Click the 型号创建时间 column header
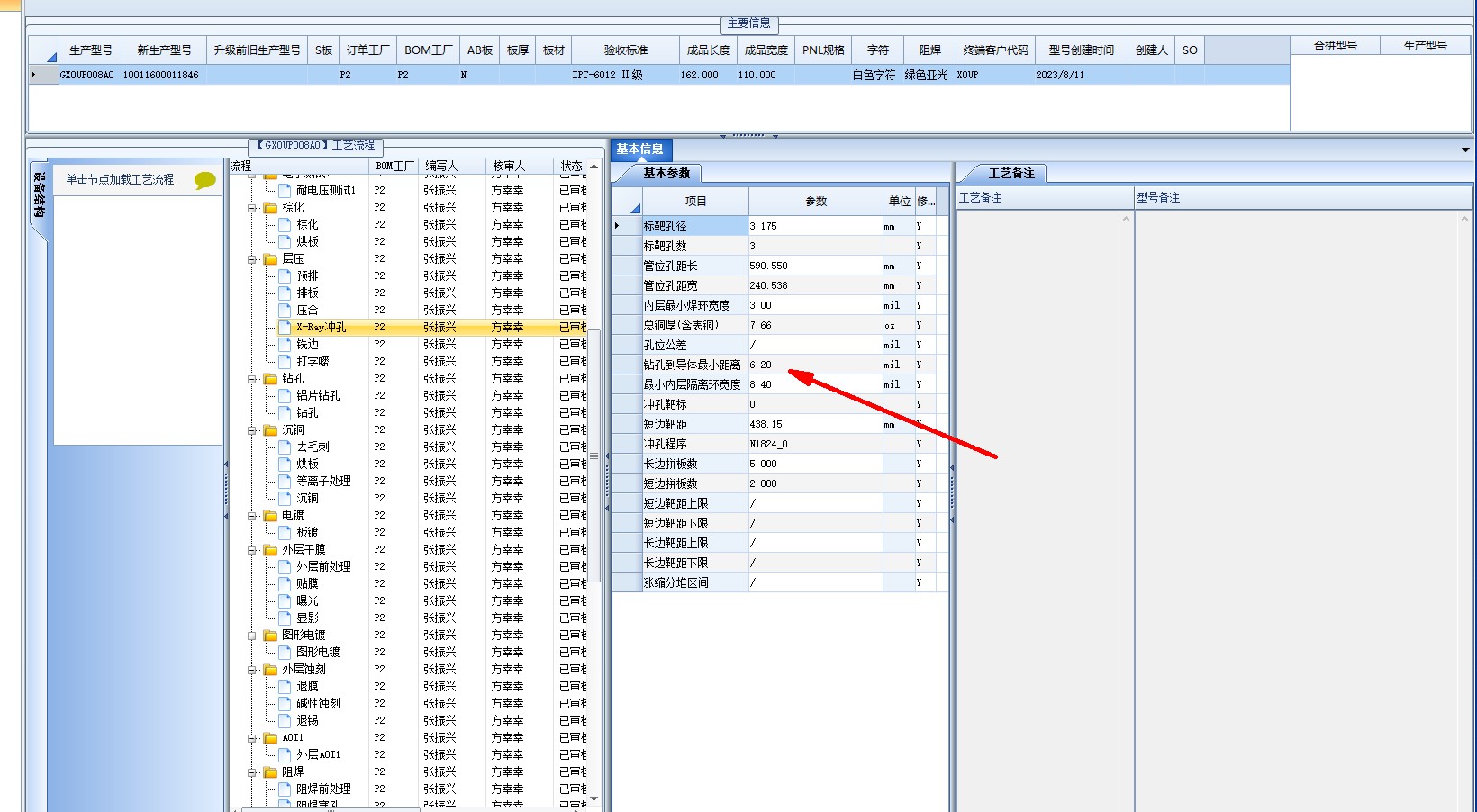 coord(1081,50)
